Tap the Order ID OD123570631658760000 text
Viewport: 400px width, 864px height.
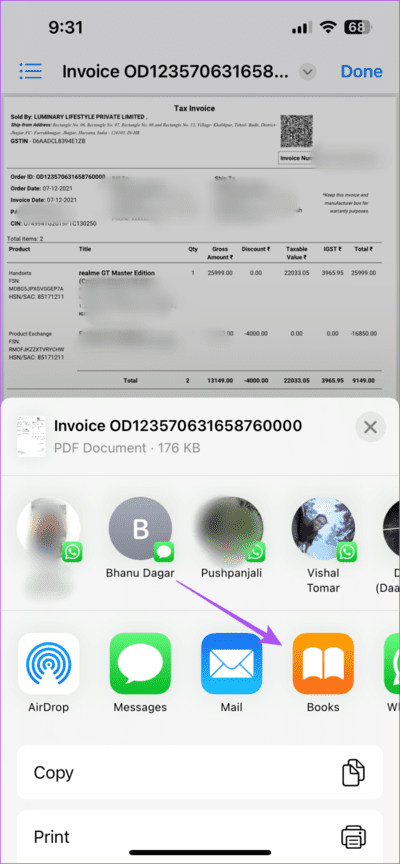coord(58,177)
